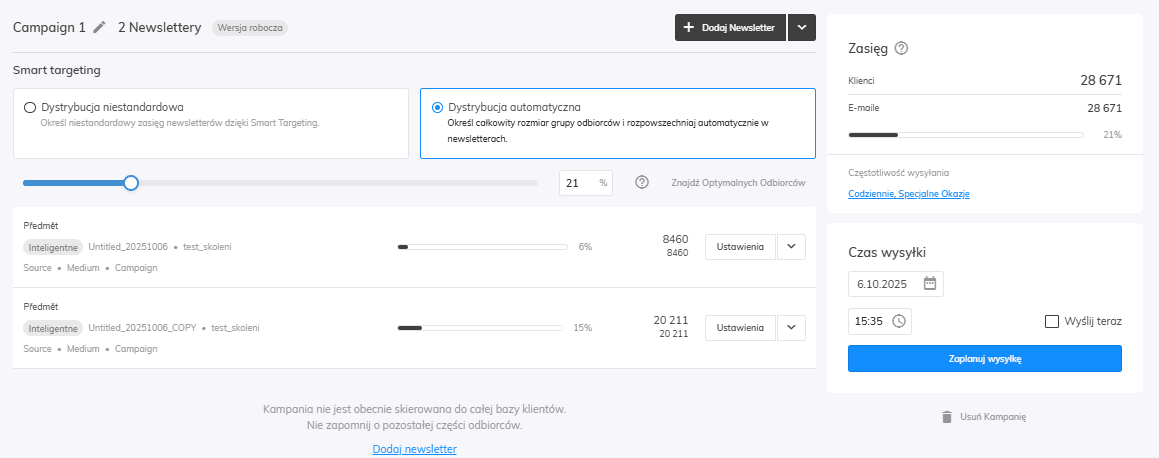
Task: Open the calendar icon in date field
Action: (929, 283)
